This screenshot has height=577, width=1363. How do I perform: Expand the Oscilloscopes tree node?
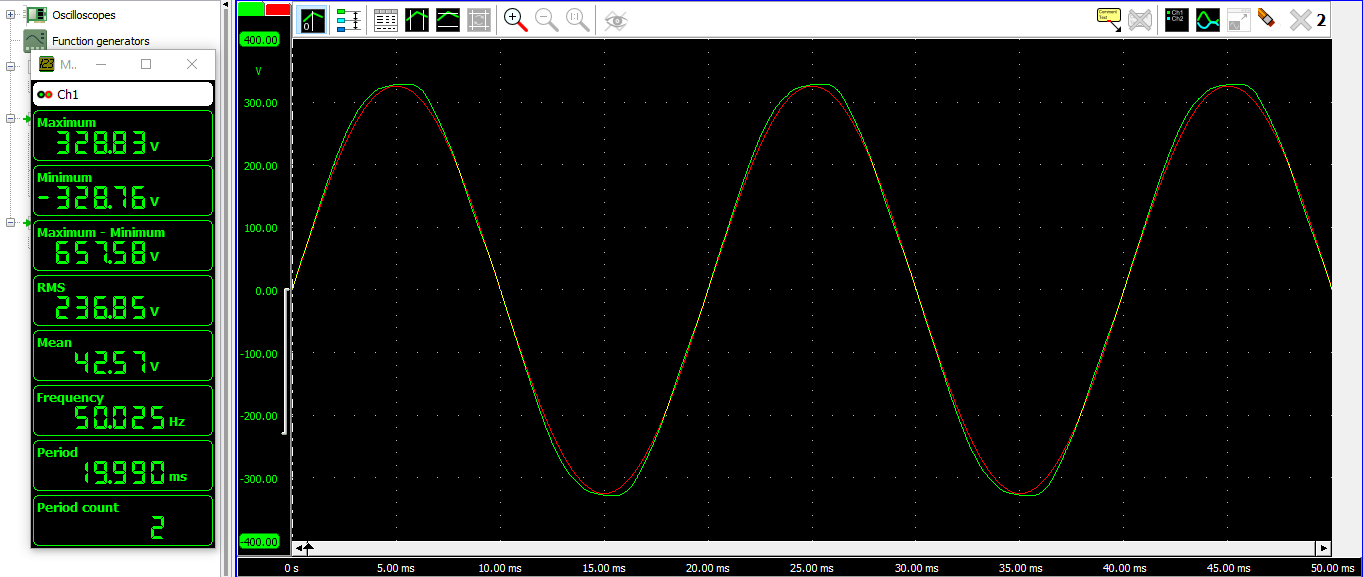(x=10, y=15)
